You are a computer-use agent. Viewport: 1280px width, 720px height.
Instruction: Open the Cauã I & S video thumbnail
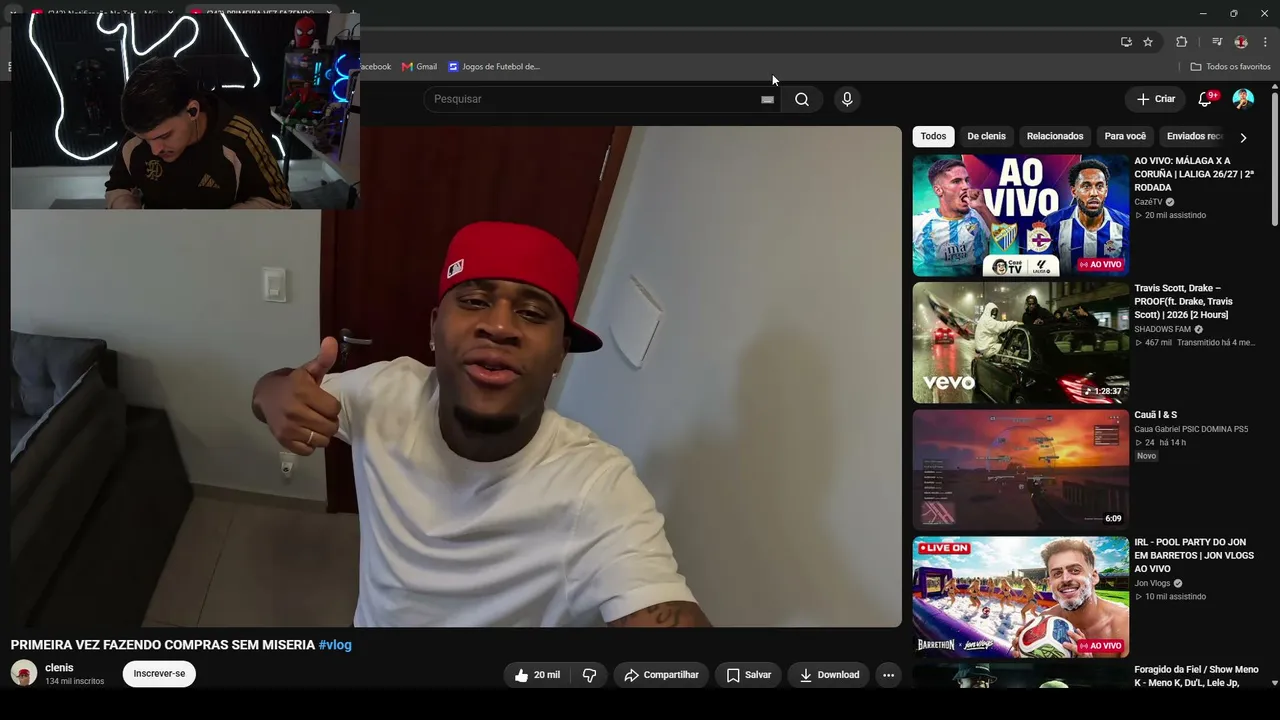click(x=1021, y=470)
